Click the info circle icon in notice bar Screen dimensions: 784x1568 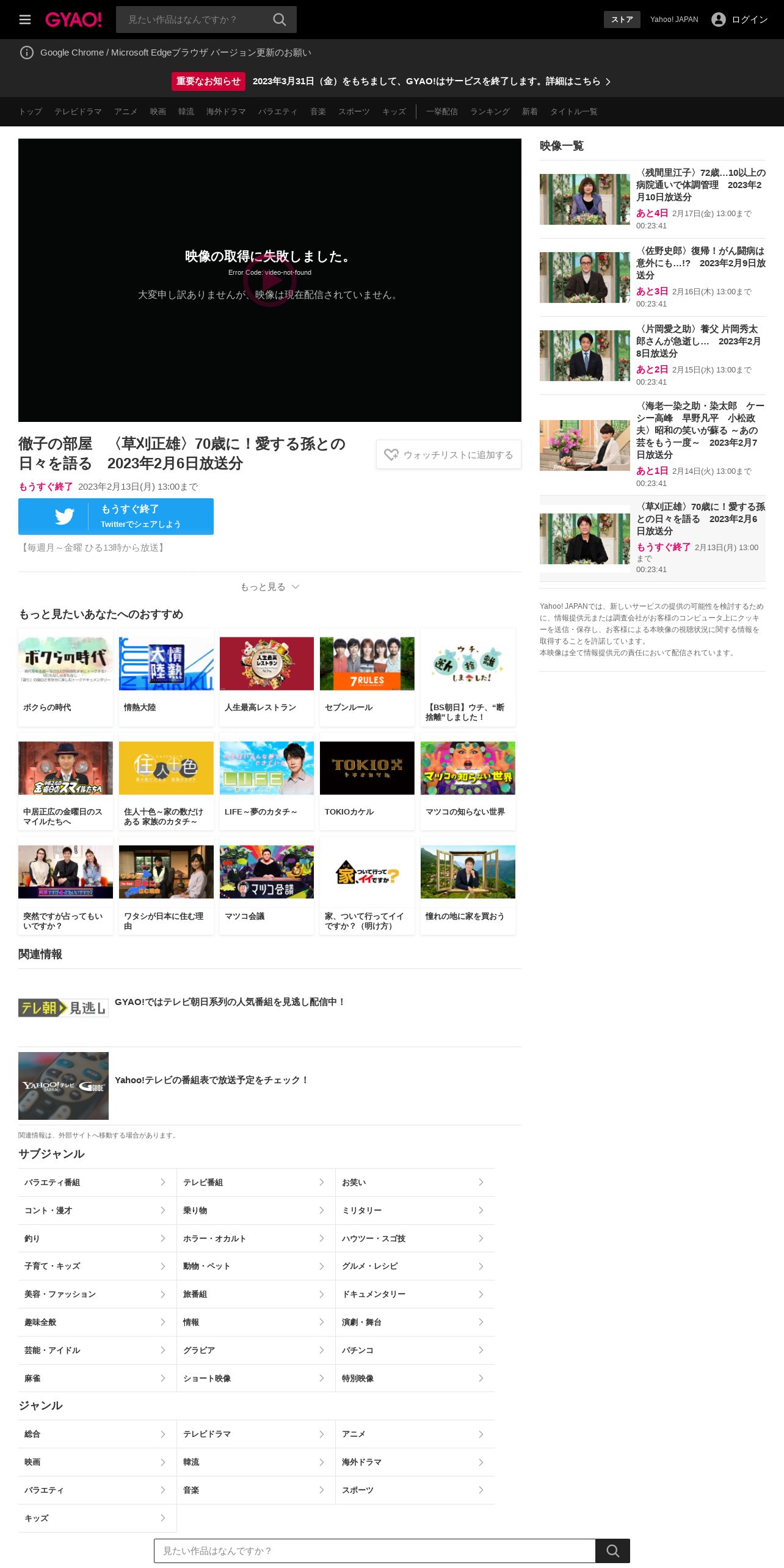27,53
